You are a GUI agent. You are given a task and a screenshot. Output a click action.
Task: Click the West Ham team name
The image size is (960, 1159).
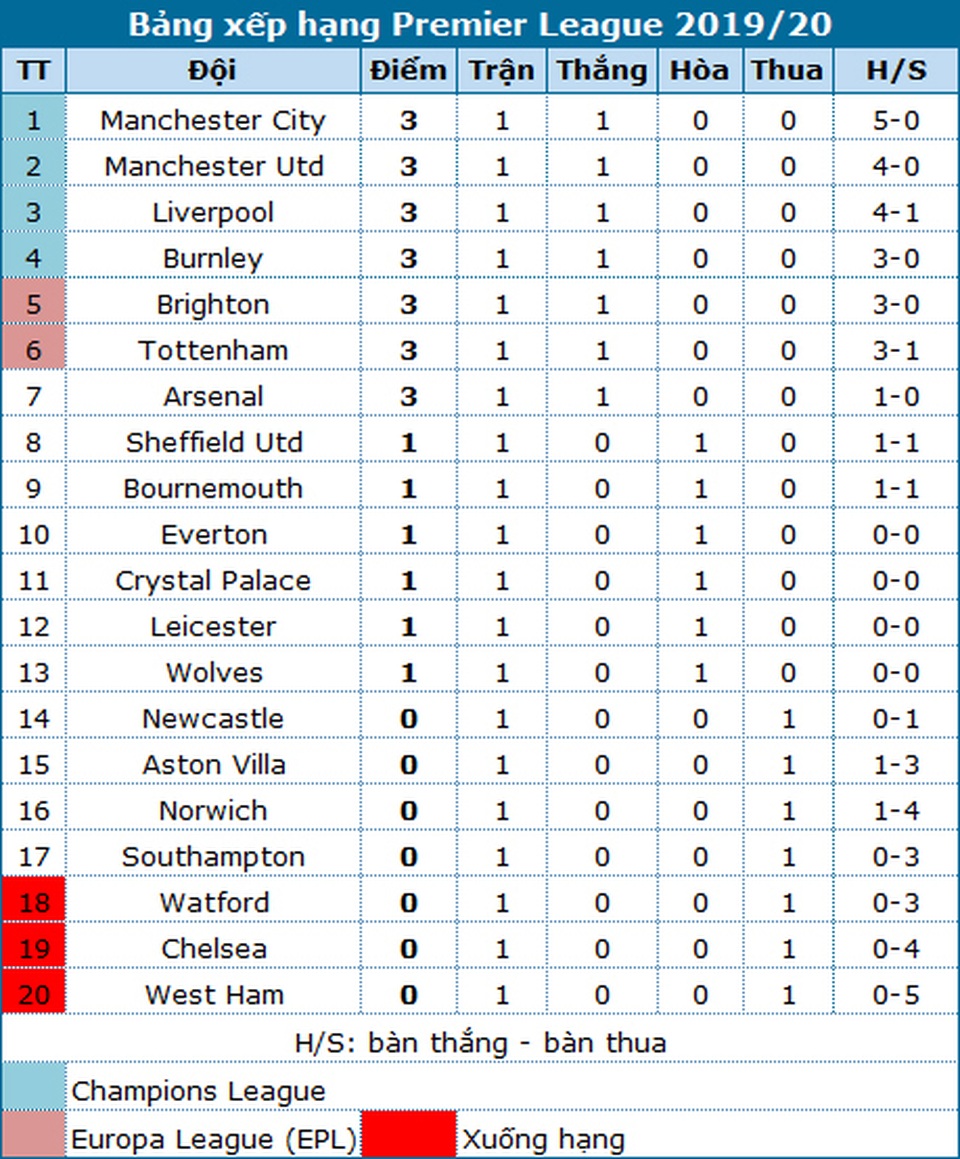click(x=213, y=995)
